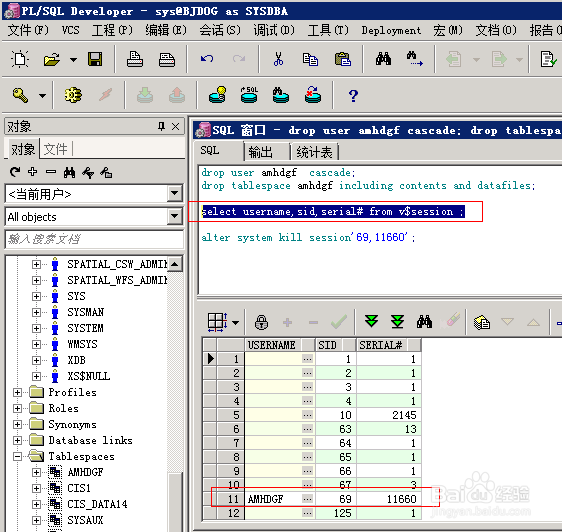Click the Find database objects icon
Image resolution: width=562 pixels, height=532 pixels.
(x=281, y=95)
